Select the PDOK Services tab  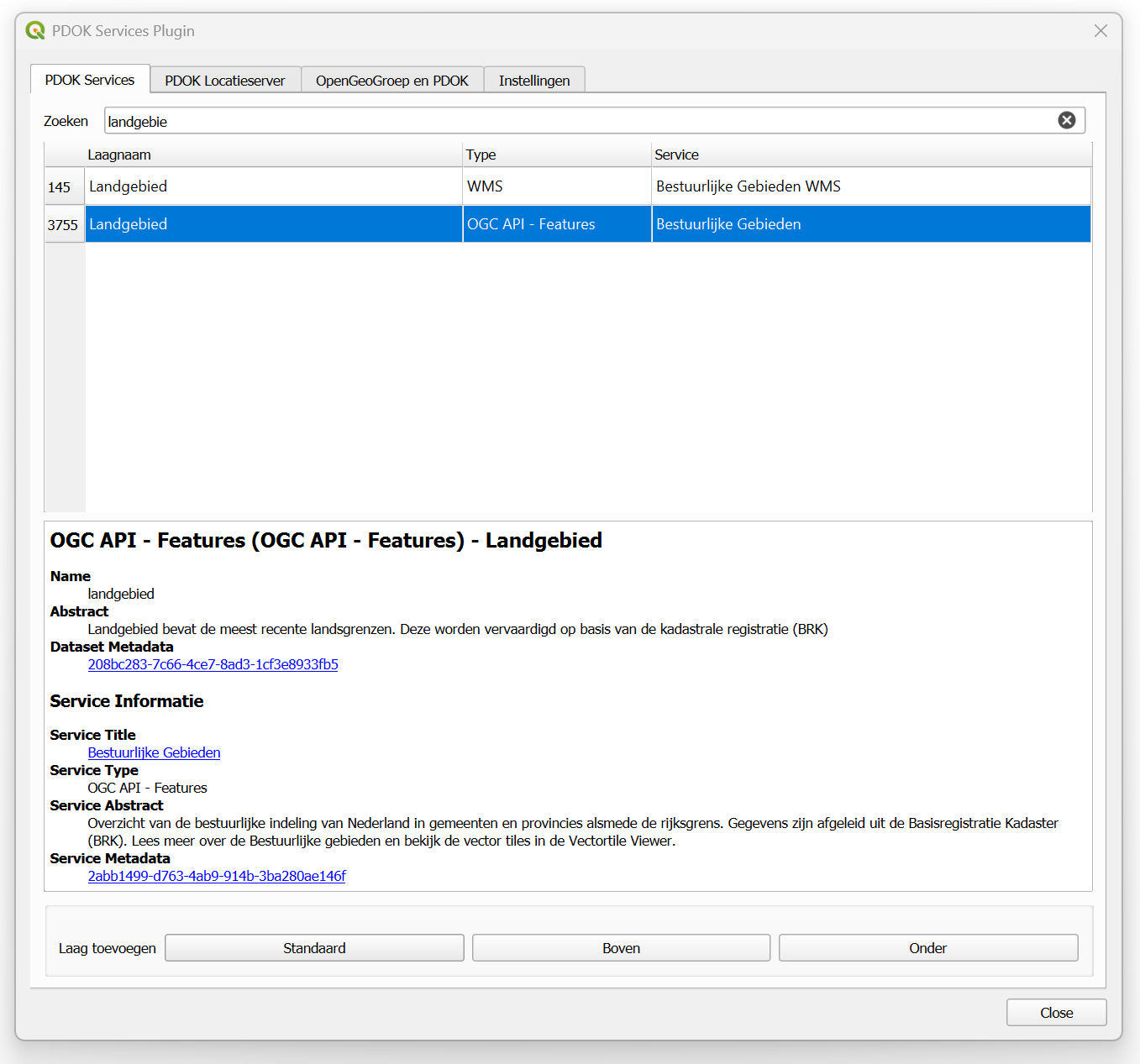(x=90, y=80)
